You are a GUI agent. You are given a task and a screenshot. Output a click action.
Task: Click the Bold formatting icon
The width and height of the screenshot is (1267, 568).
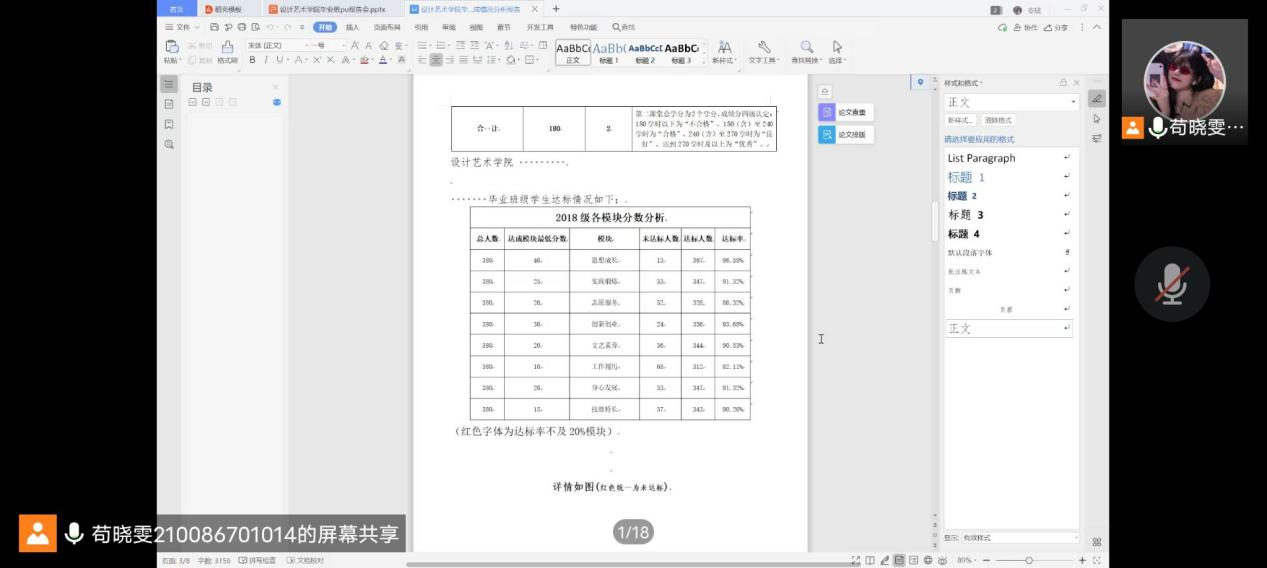point(252,60)
